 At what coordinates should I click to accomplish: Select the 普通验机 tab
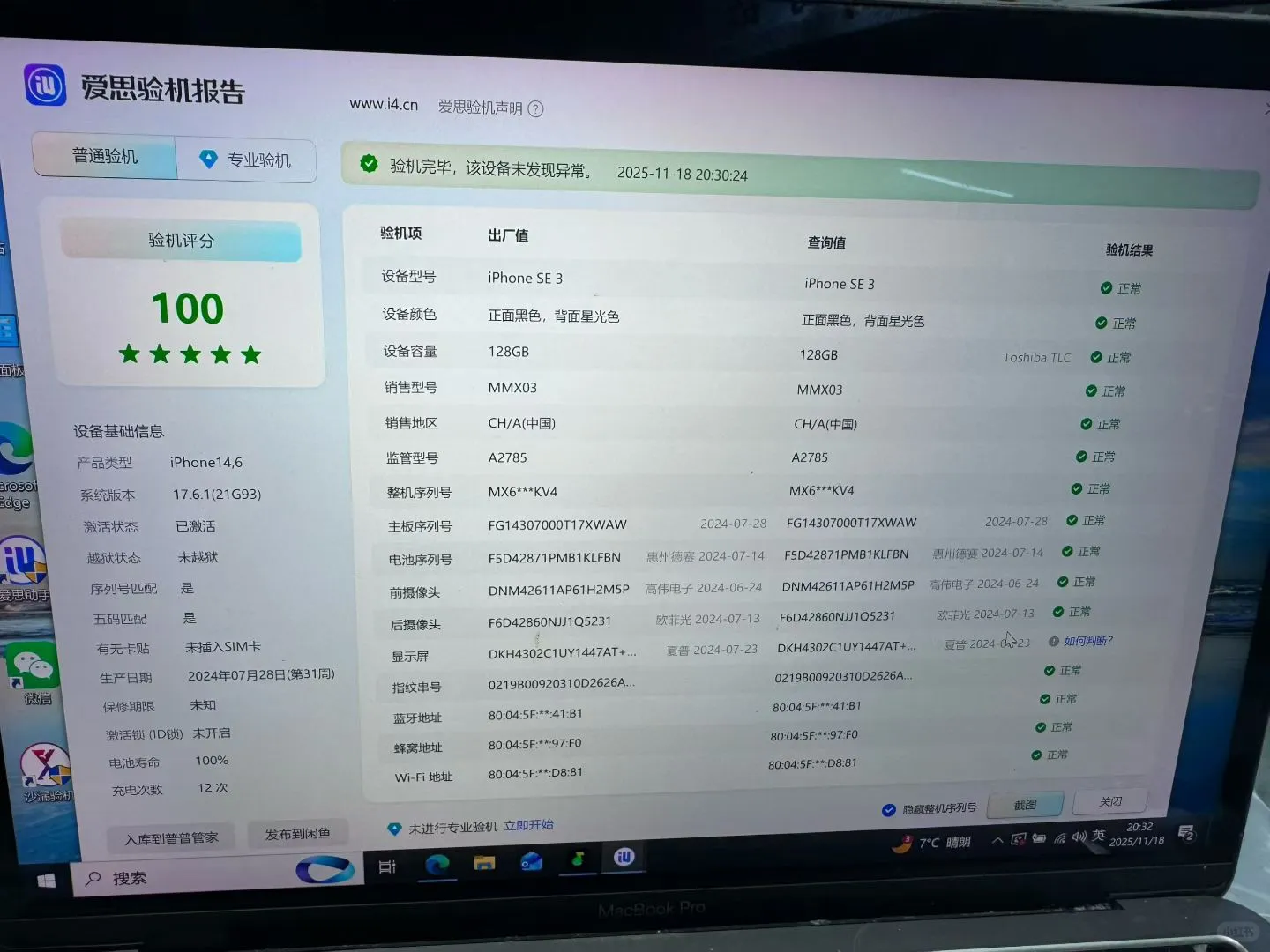click(103, 155)
